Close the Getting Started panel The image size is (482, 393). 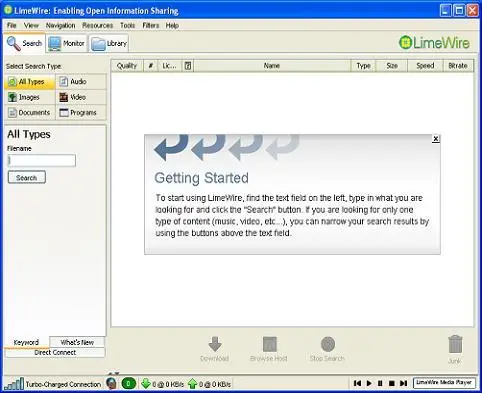tap(435, 139)
